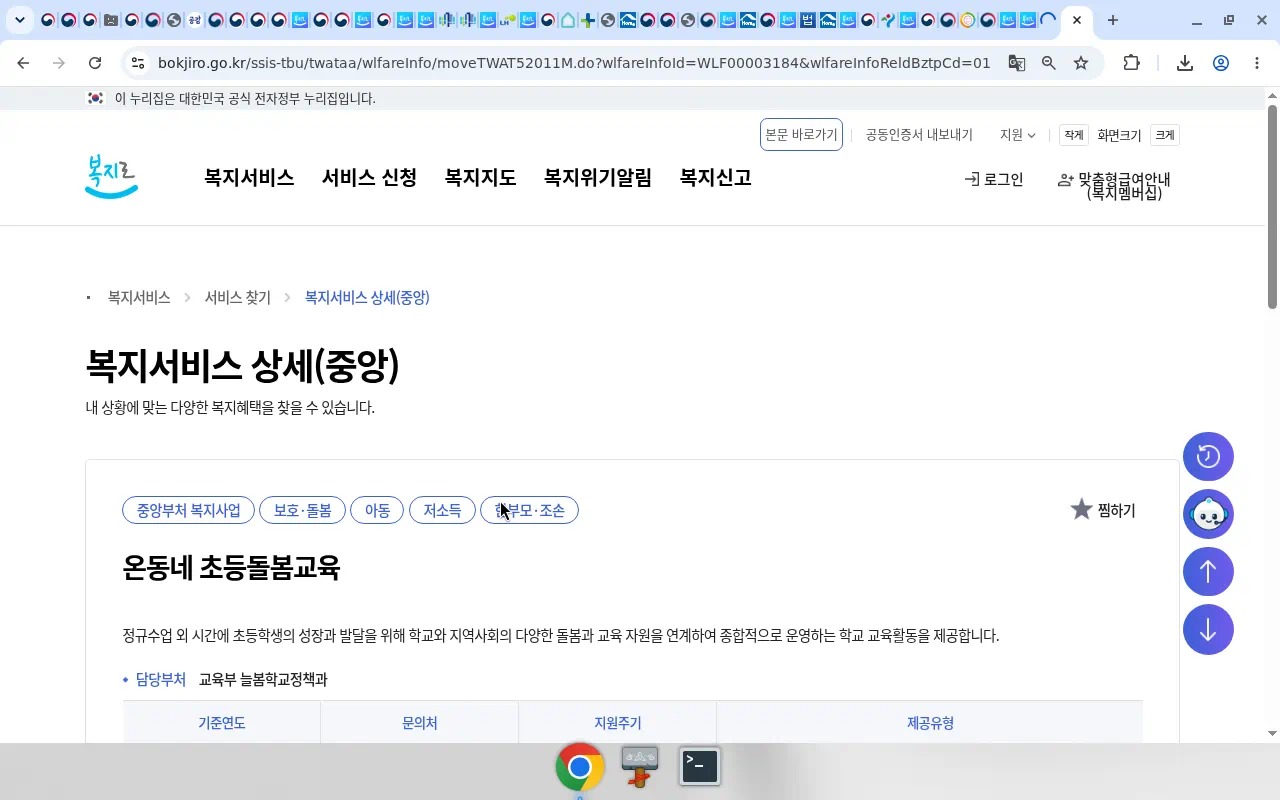The image size is (1280, 800).
Task: Open the chatbot assistant floating button
Action: pyautogui.click(x=1208, y=514)
